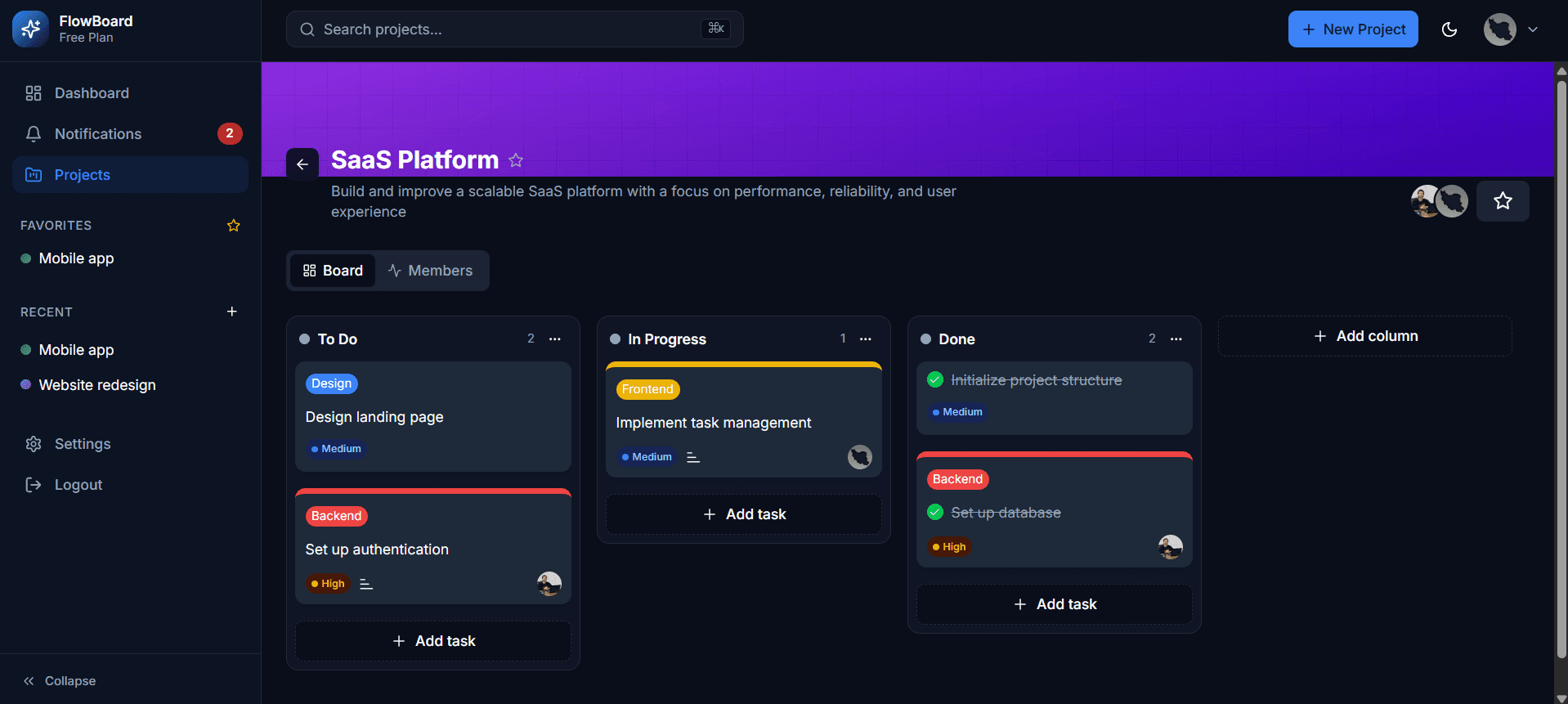Viewport: 1568px width, 704px height.
Task: Click the back arrow beside SaaS Platform
Action: tap(302, 164)
